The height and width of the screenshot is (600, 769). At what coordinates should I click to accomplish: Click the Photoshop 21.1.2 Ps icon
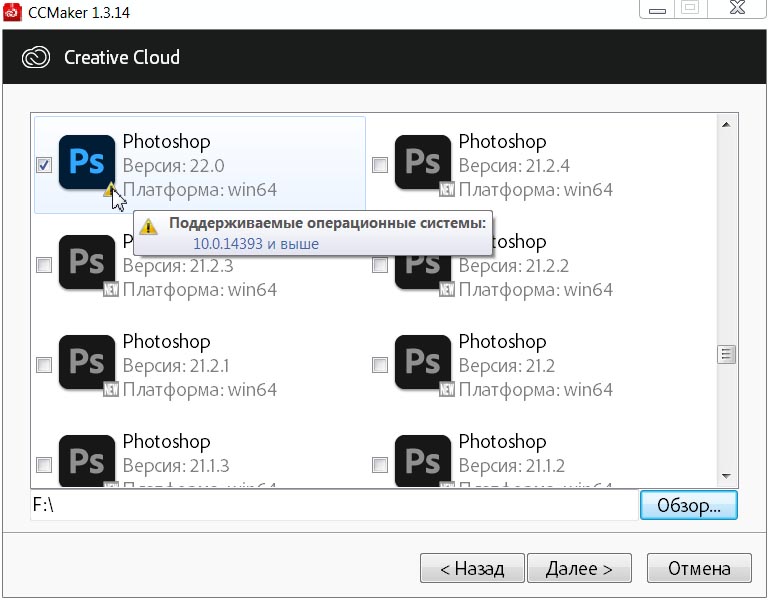[x=423, y=460]
